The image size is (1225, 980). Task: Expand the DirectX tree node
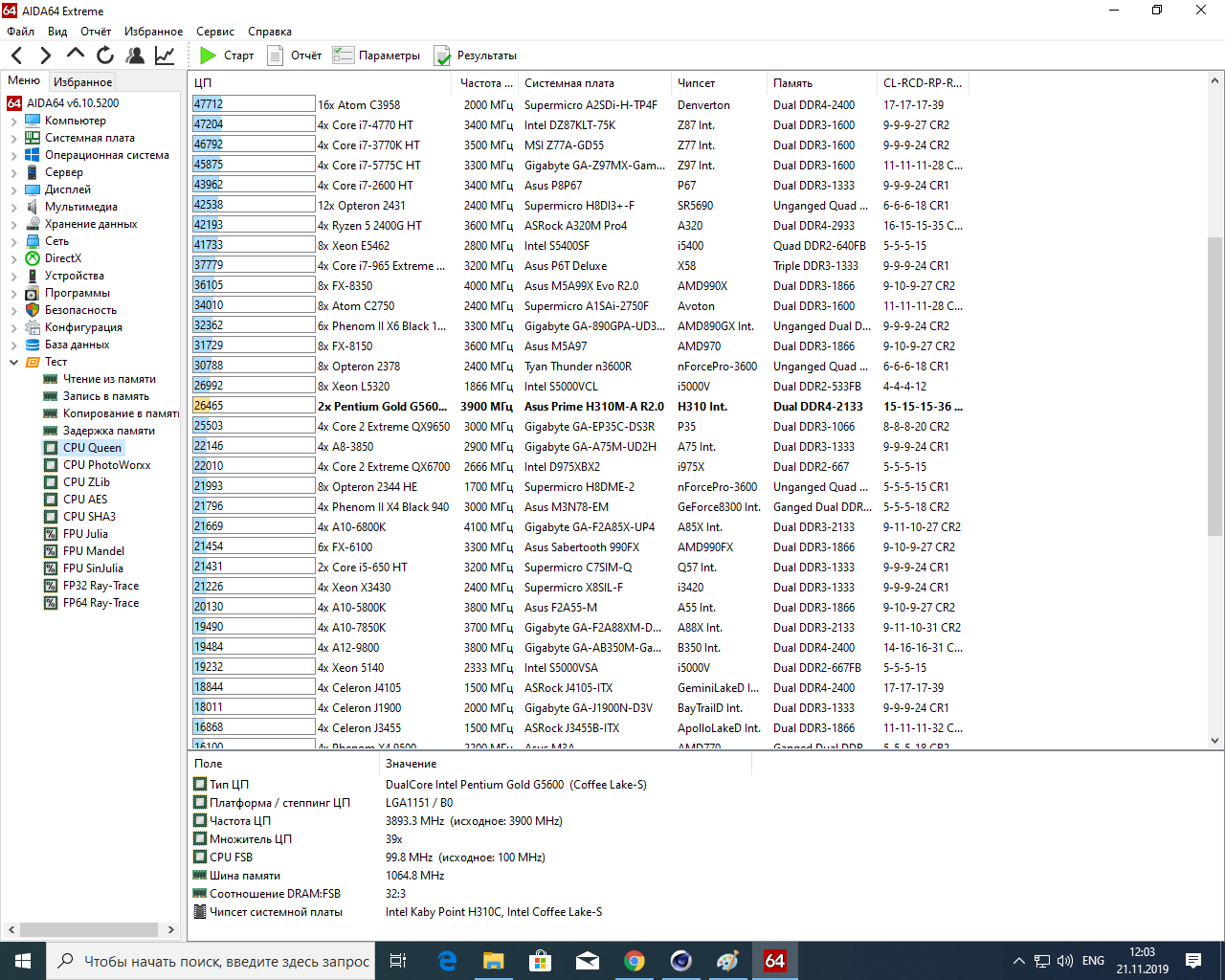(x=13, y=259)
